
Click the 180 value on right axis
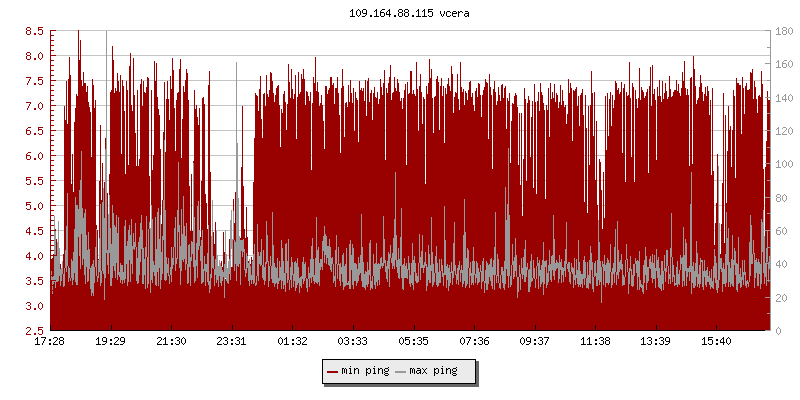click(x=783, y=31)
